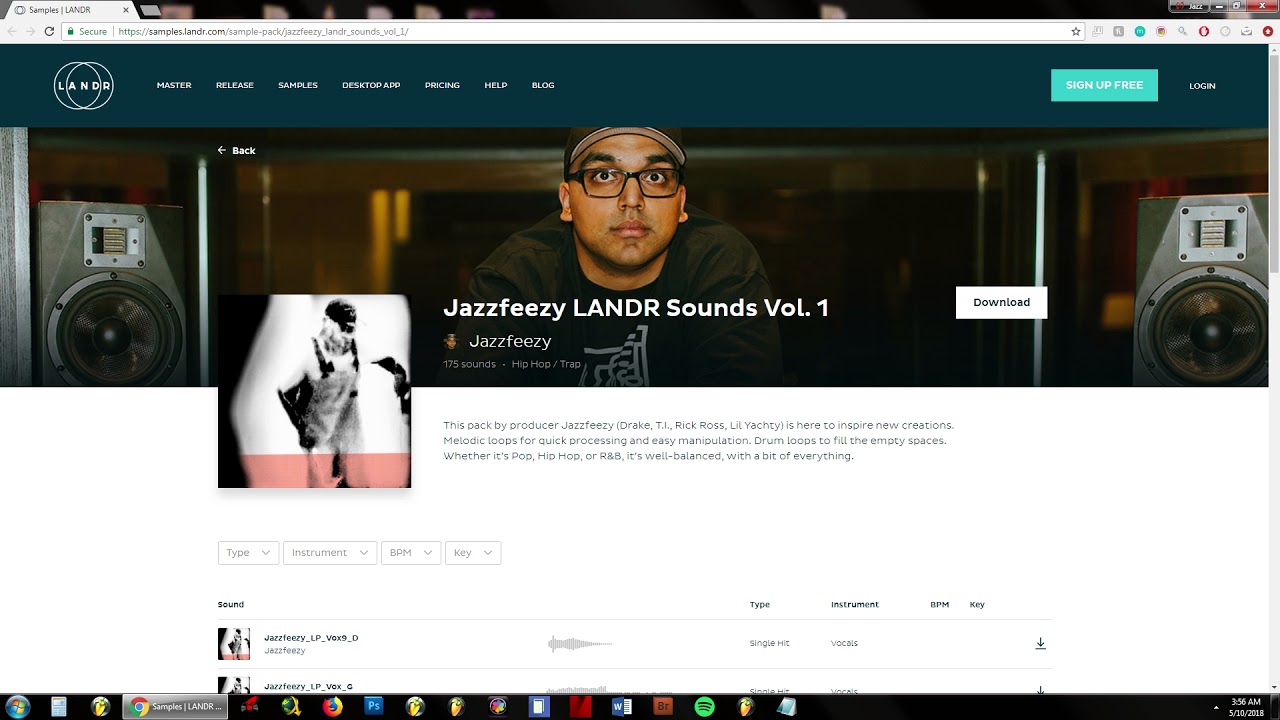Bookmark this page with the star icon
The height and width of the screenshot is (720, 1280).
click(1076, 31)
